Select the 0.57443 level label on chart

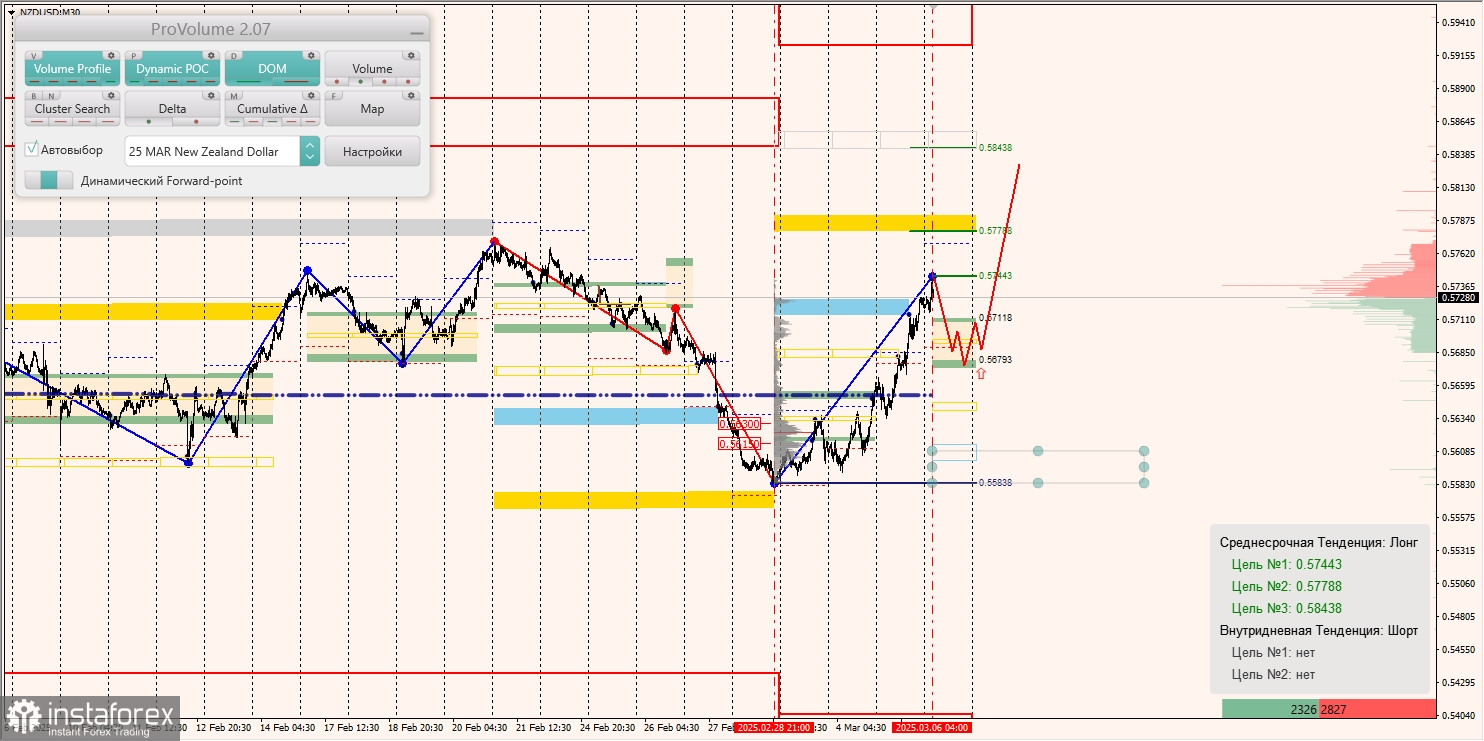point(995,275)
